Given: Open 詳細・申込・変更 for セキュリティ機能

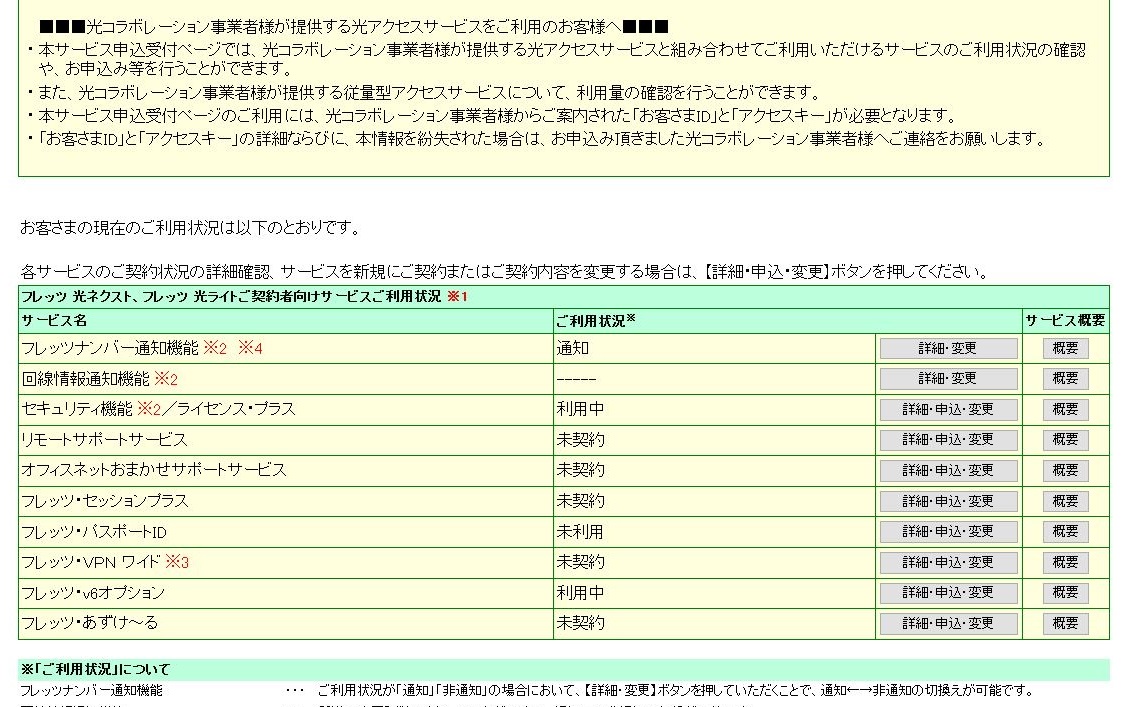Looking at the screenshot, I should click(x=948, y=410).
